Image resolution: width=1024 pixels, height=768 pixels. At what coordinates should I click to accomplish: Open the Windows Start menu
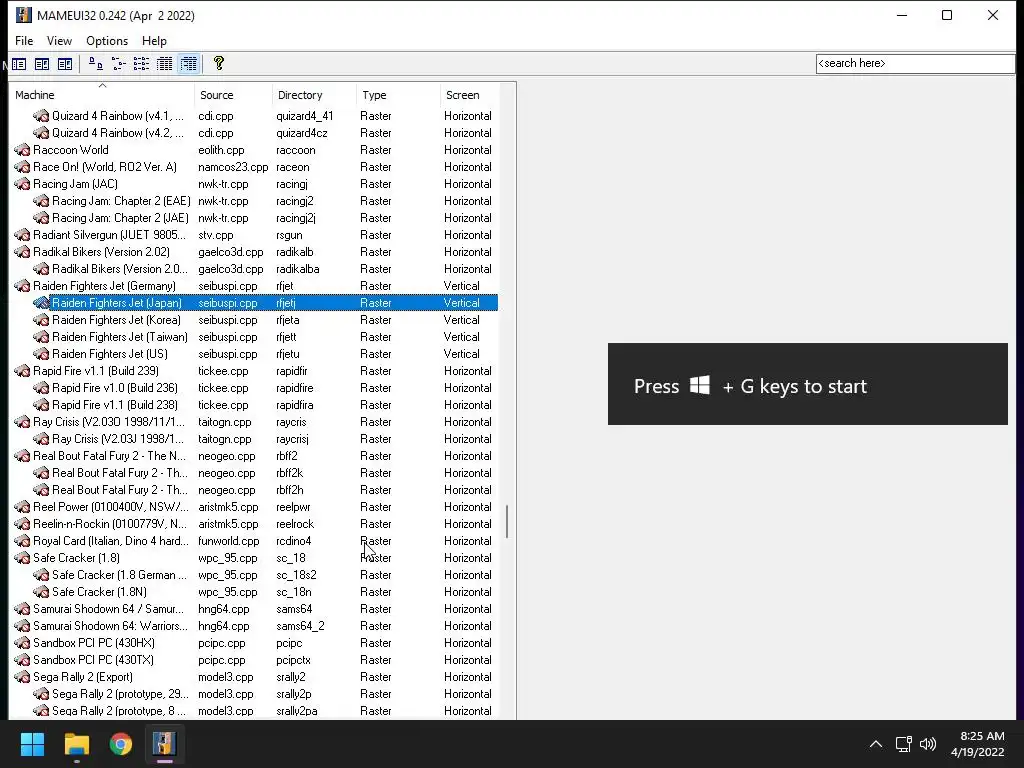[32, 744]
